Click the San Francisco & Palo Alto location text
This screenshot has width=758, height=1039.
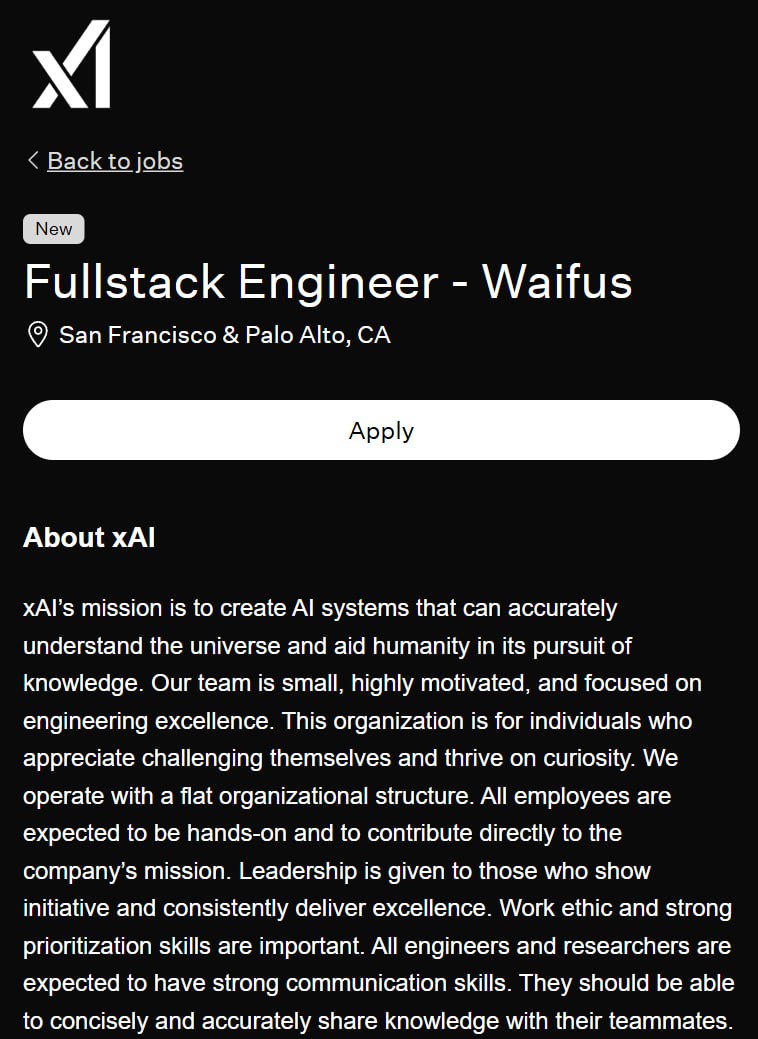pyautogui.click(x=225, y=335)
